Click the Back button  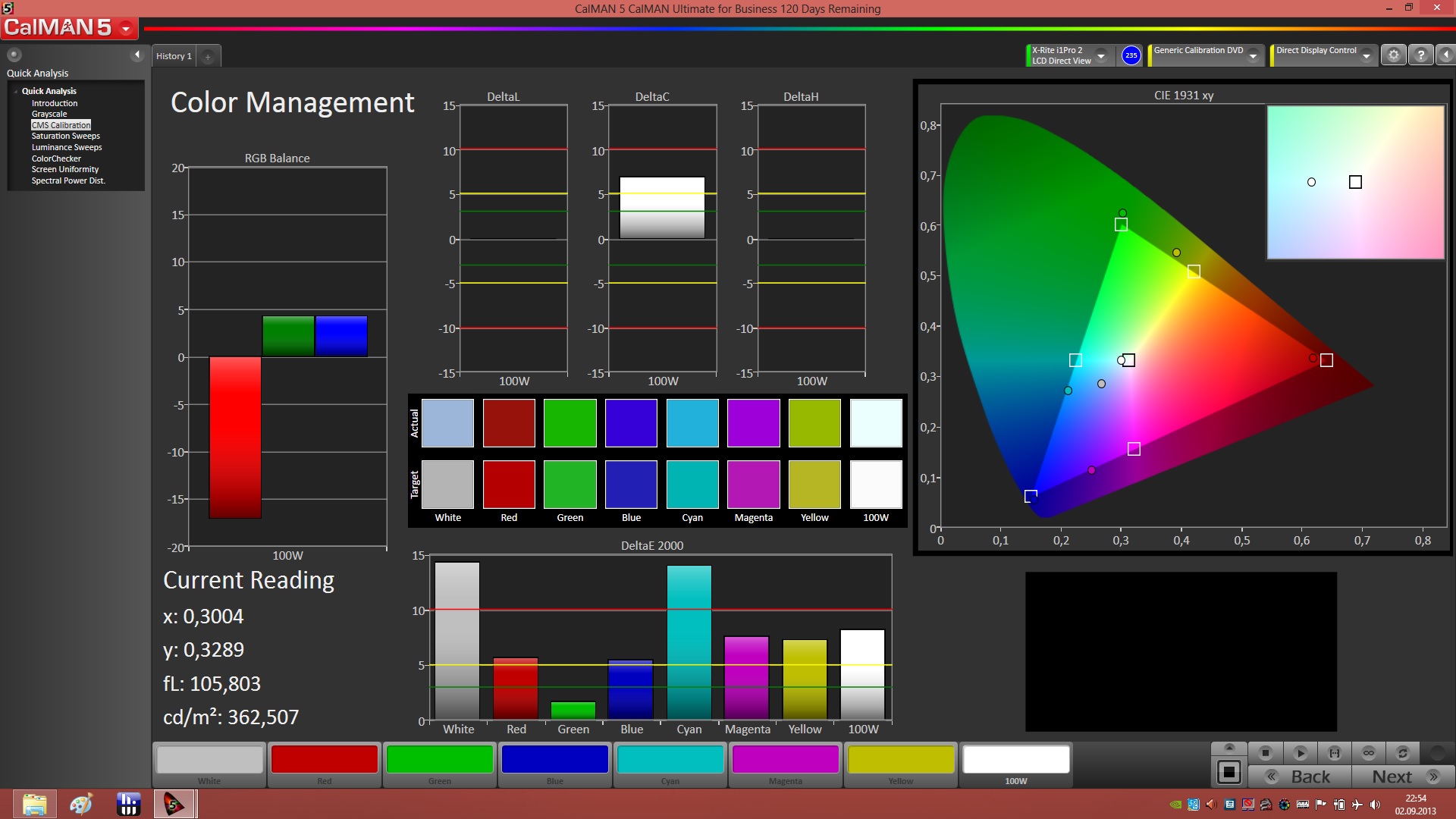(1300, 777)
